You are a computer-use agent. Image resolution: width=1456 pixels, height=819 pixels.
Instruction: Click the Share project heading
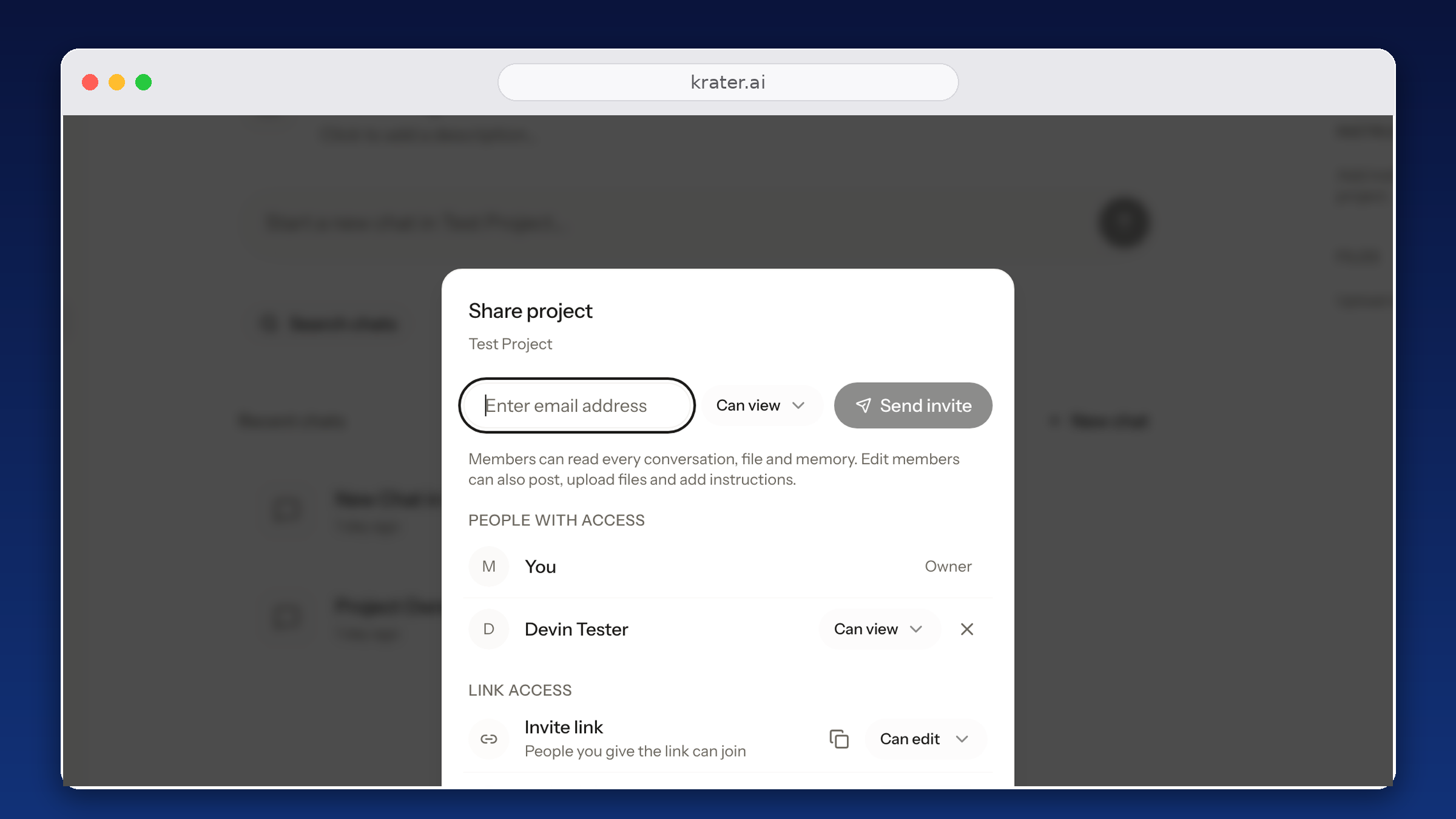(530, 311)
